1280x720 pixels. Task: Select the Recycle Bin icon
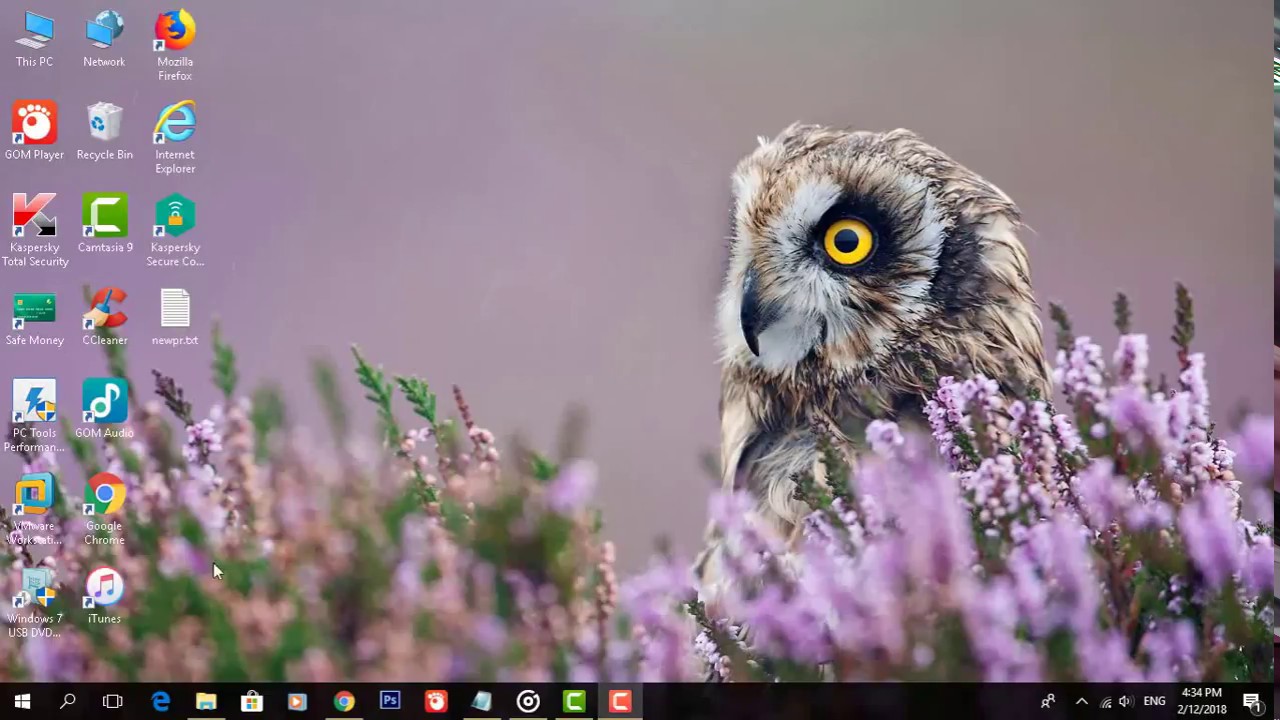(104, 132)
